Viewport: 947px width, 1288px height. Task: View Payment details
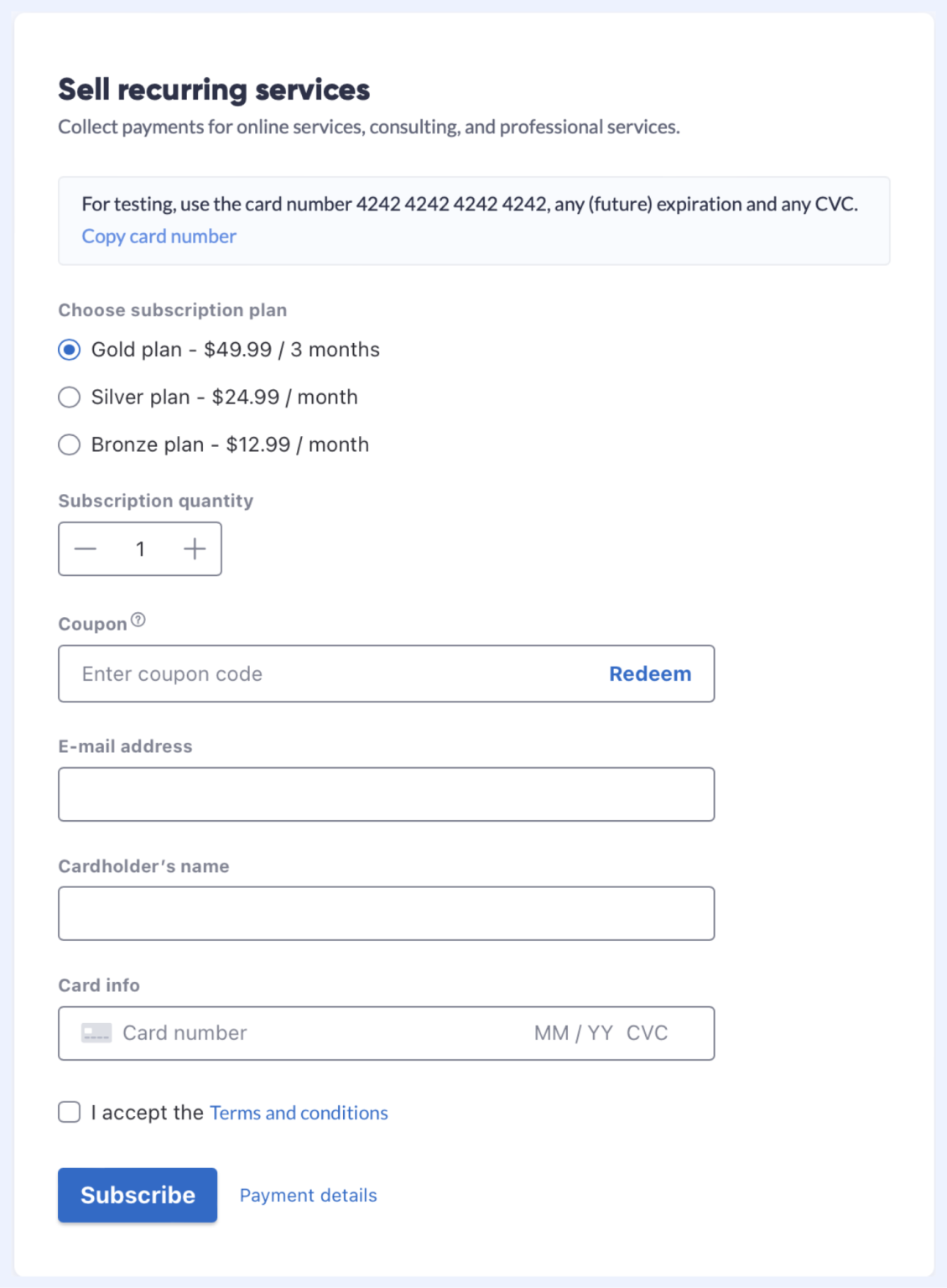tap(307, 1194)
